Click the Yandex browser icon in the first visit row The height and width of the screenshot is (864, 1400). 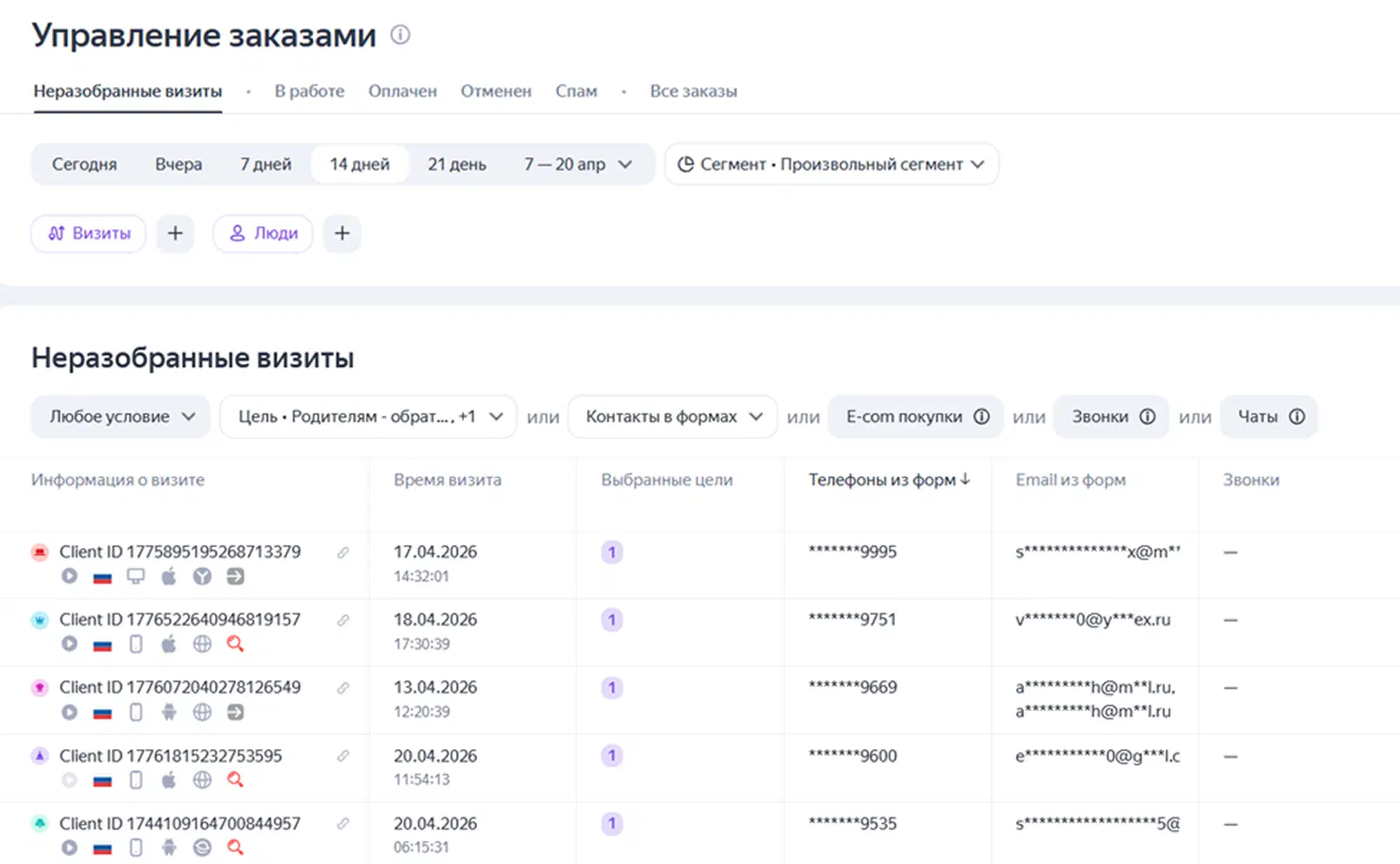pyautogui.click(x=202, y=576)
